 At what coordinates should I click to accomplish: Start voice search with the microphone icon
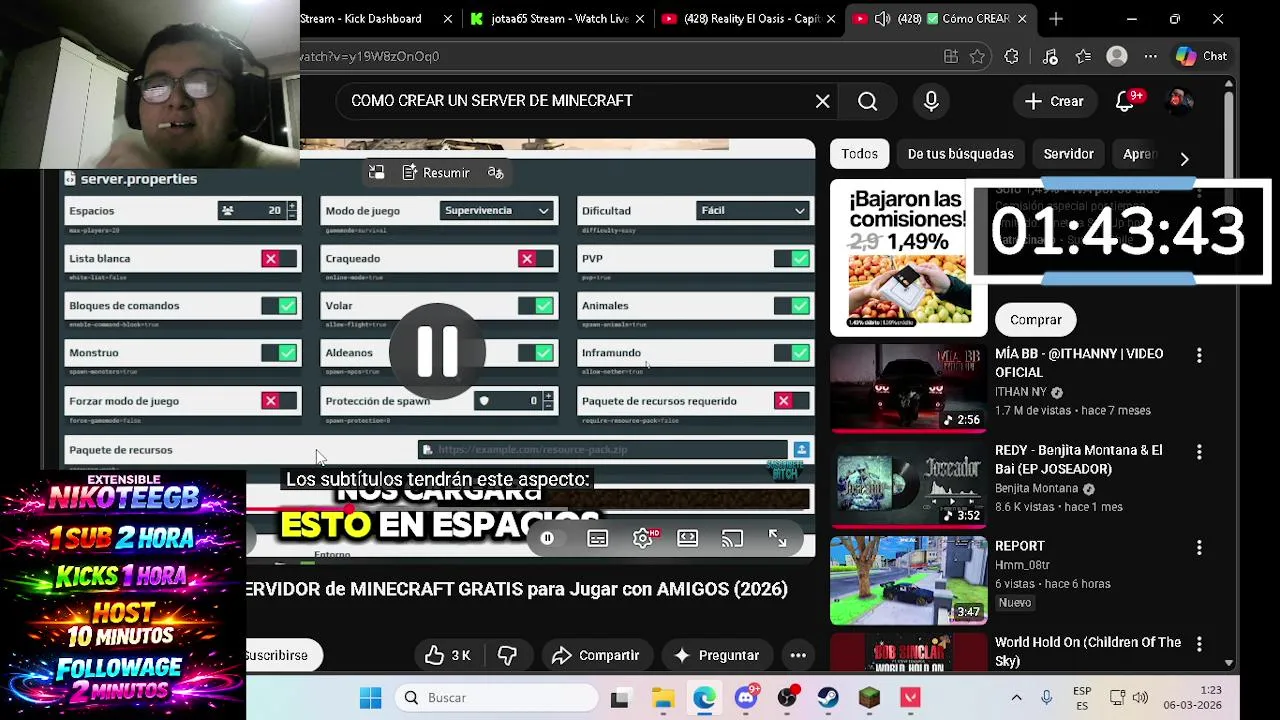point(931,101)
